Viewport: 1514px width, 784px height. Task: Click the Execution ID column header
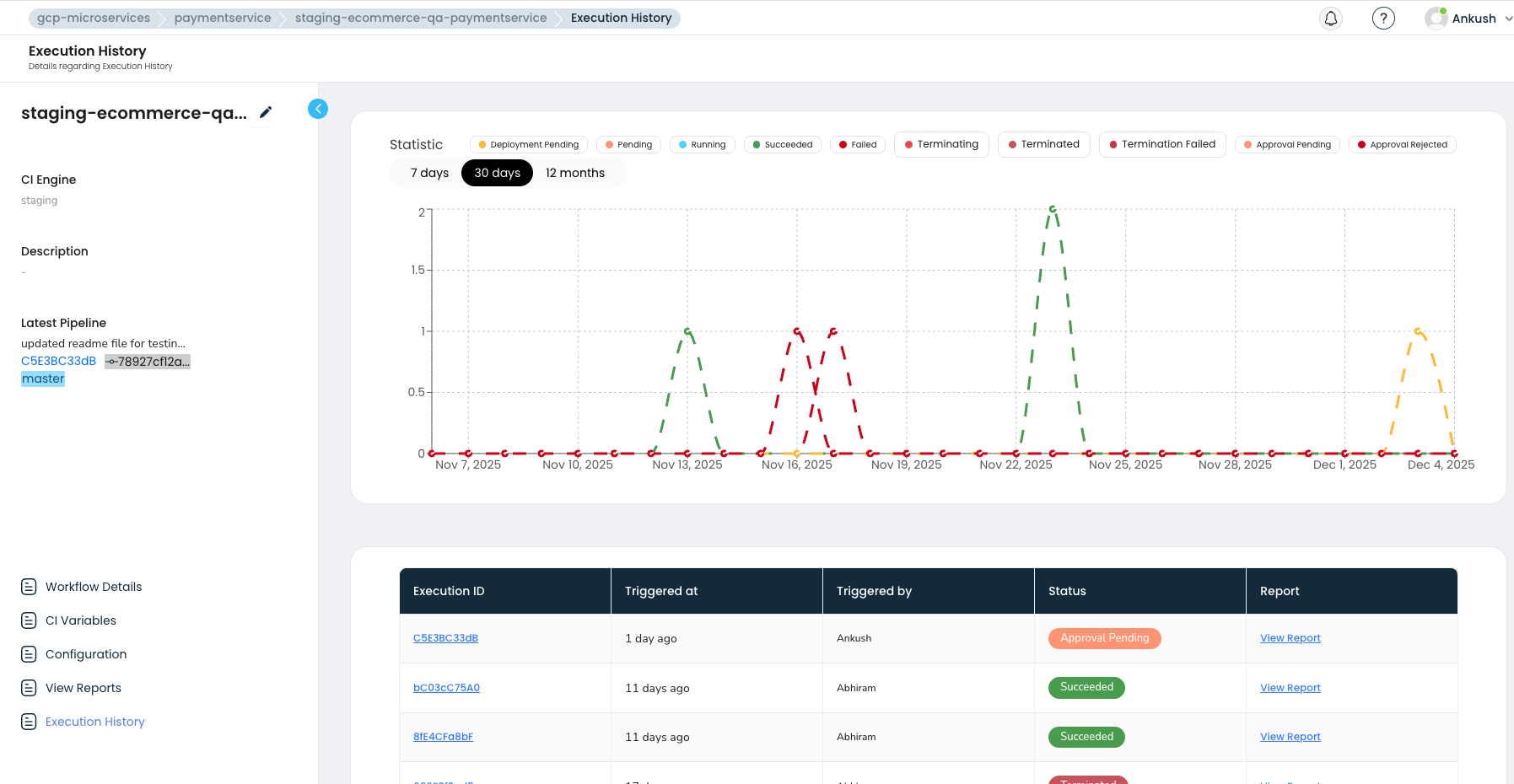(505, 591)
